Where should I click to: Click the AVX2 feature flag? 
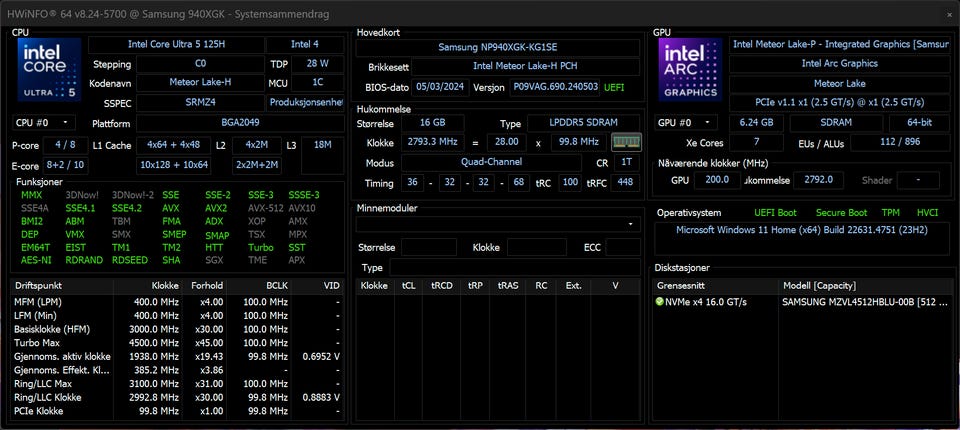click(x=216, y=208)
